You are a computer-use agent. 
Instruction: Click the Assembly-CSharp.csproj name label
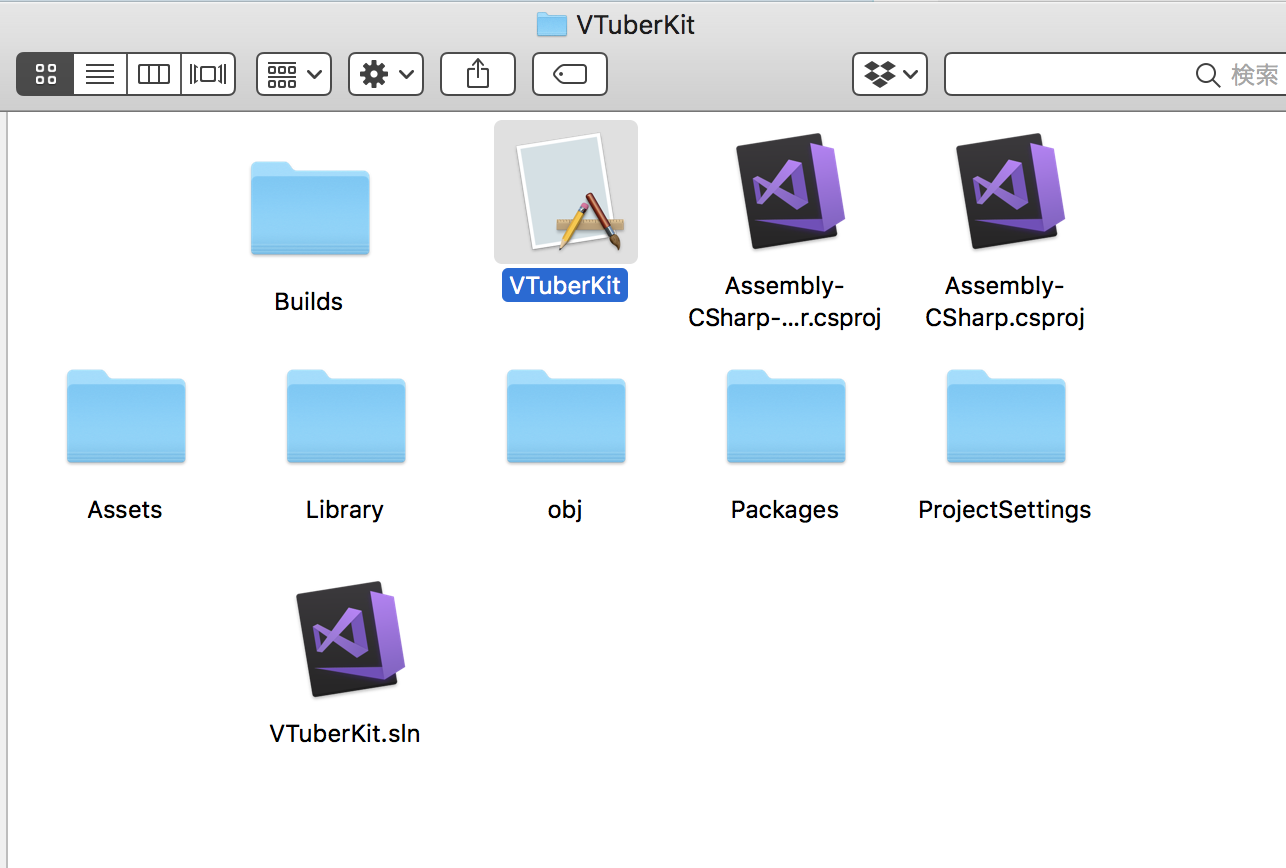point(1005,302)
